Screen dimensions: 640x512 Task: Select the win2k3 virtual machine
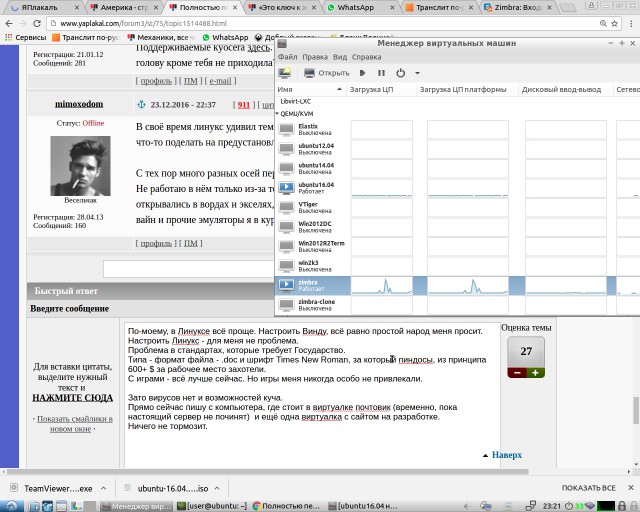click(x=313, y=266)
